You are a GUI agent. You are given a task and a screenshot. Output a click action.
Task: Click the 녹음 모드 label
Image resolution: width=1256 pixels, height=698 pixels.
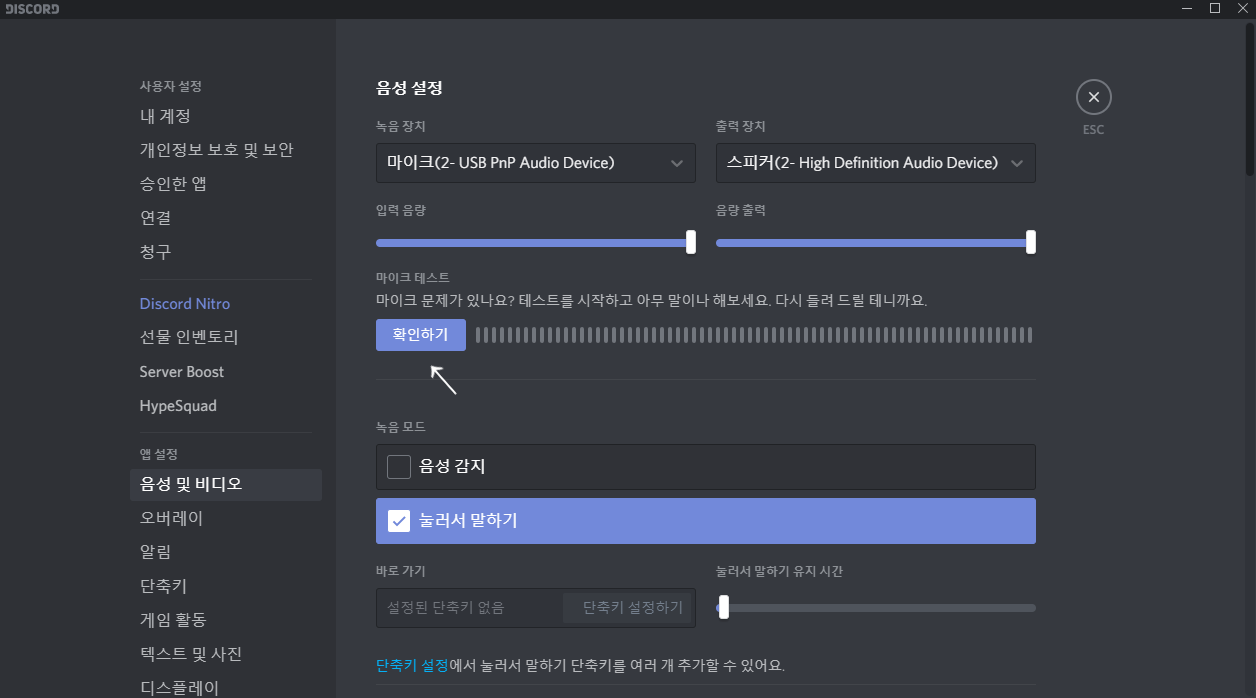coord(401,426)
